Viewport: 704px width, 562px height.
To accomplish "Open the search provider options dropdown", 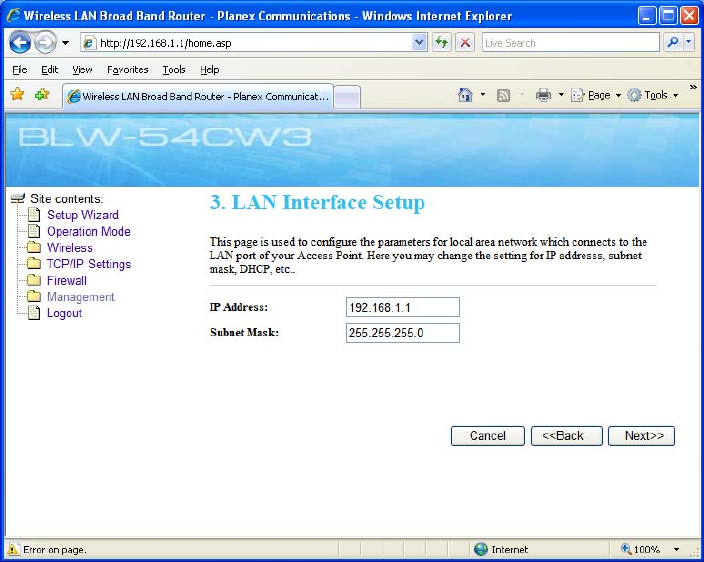I will click(689, 43).
